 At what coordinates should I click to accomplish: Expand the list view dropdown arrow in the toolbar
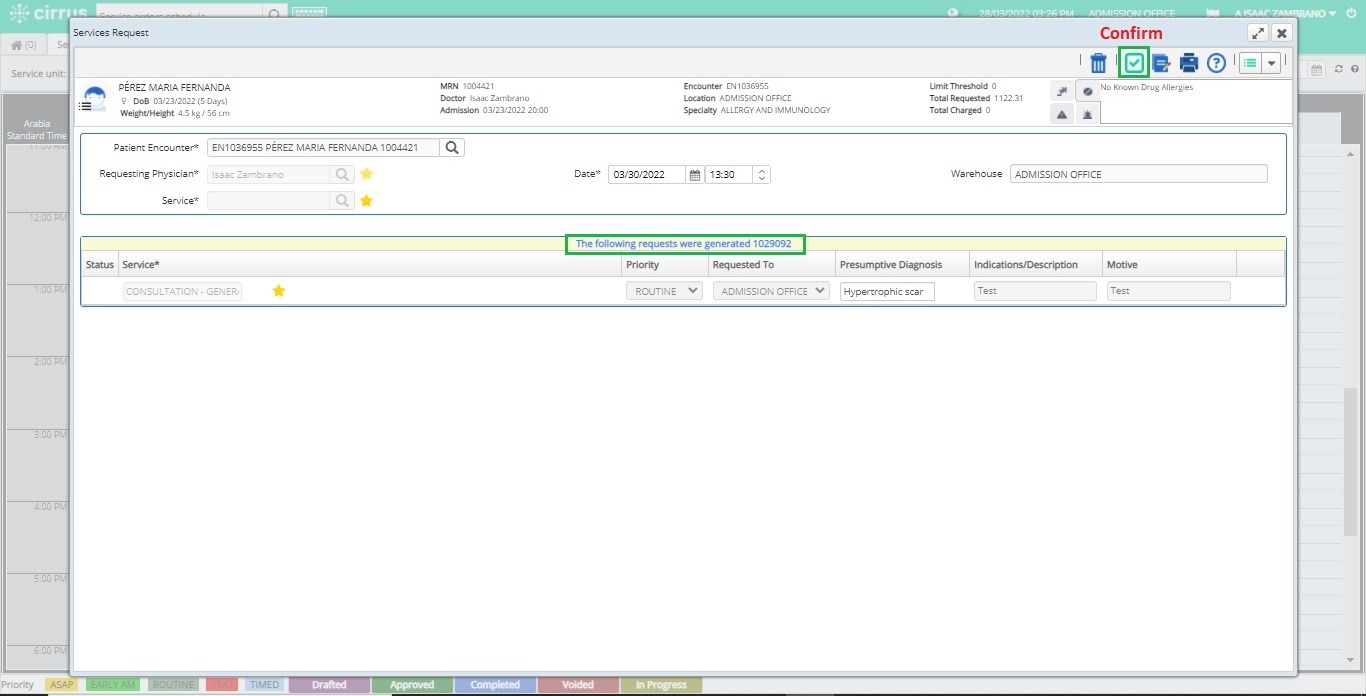[x=1271, y=63]
